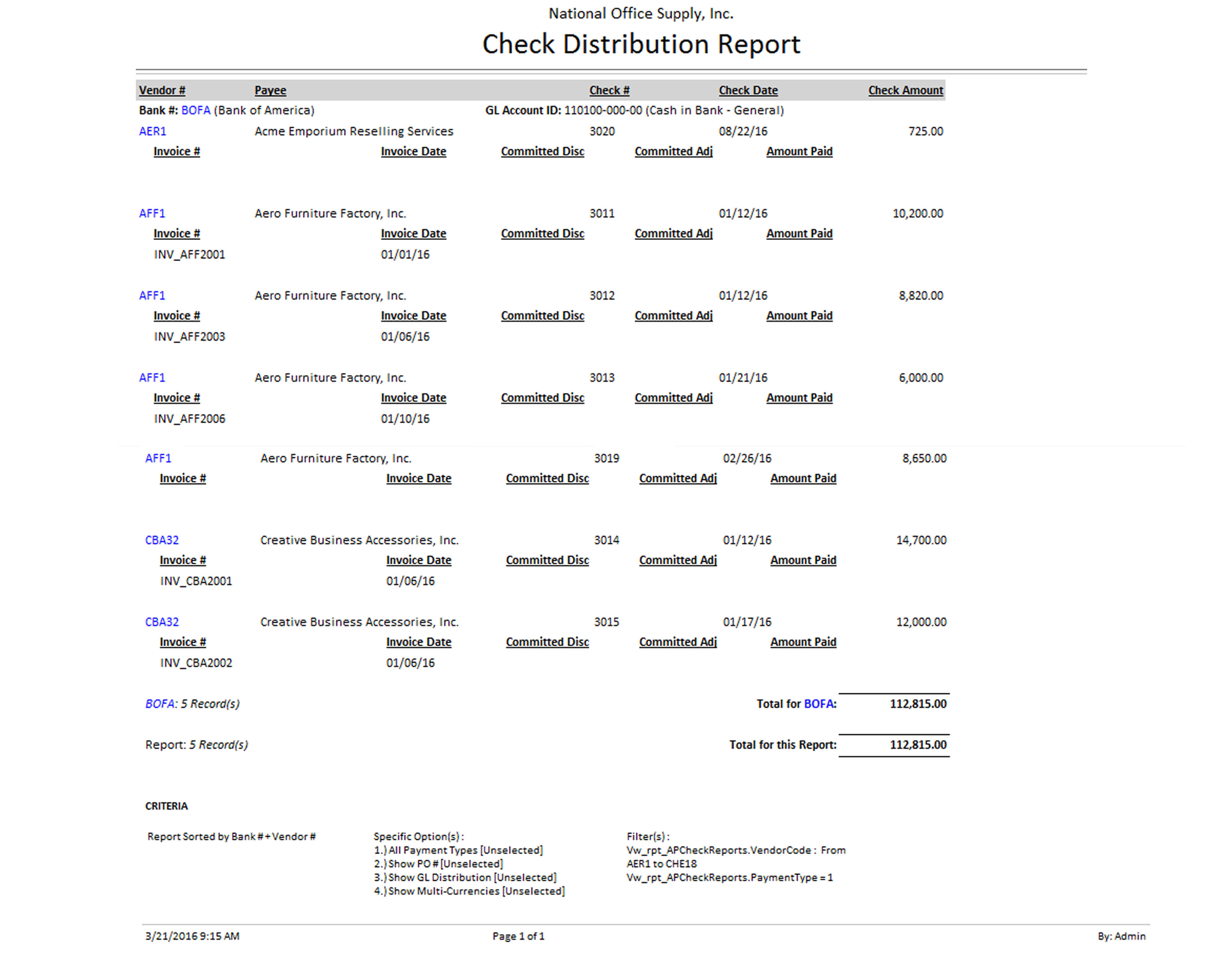The height and width of the screenshot is (965, 1232).
Task: Click AFF1 vendor link for check 3011
Action: (x=152, y=213)
